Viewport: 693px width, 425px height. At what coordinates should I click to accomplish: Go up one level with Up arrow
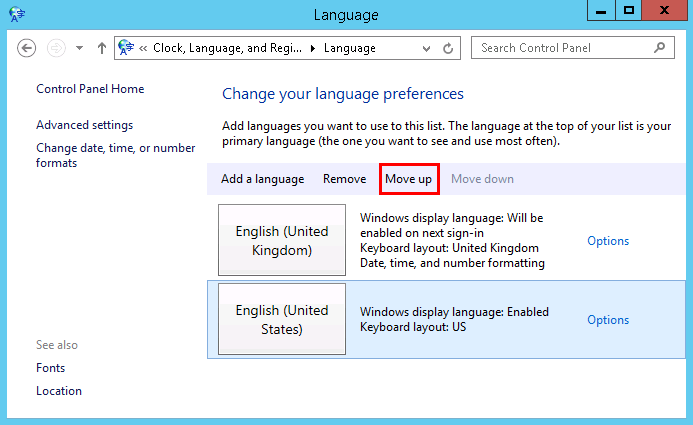click(x=102, y=48)
